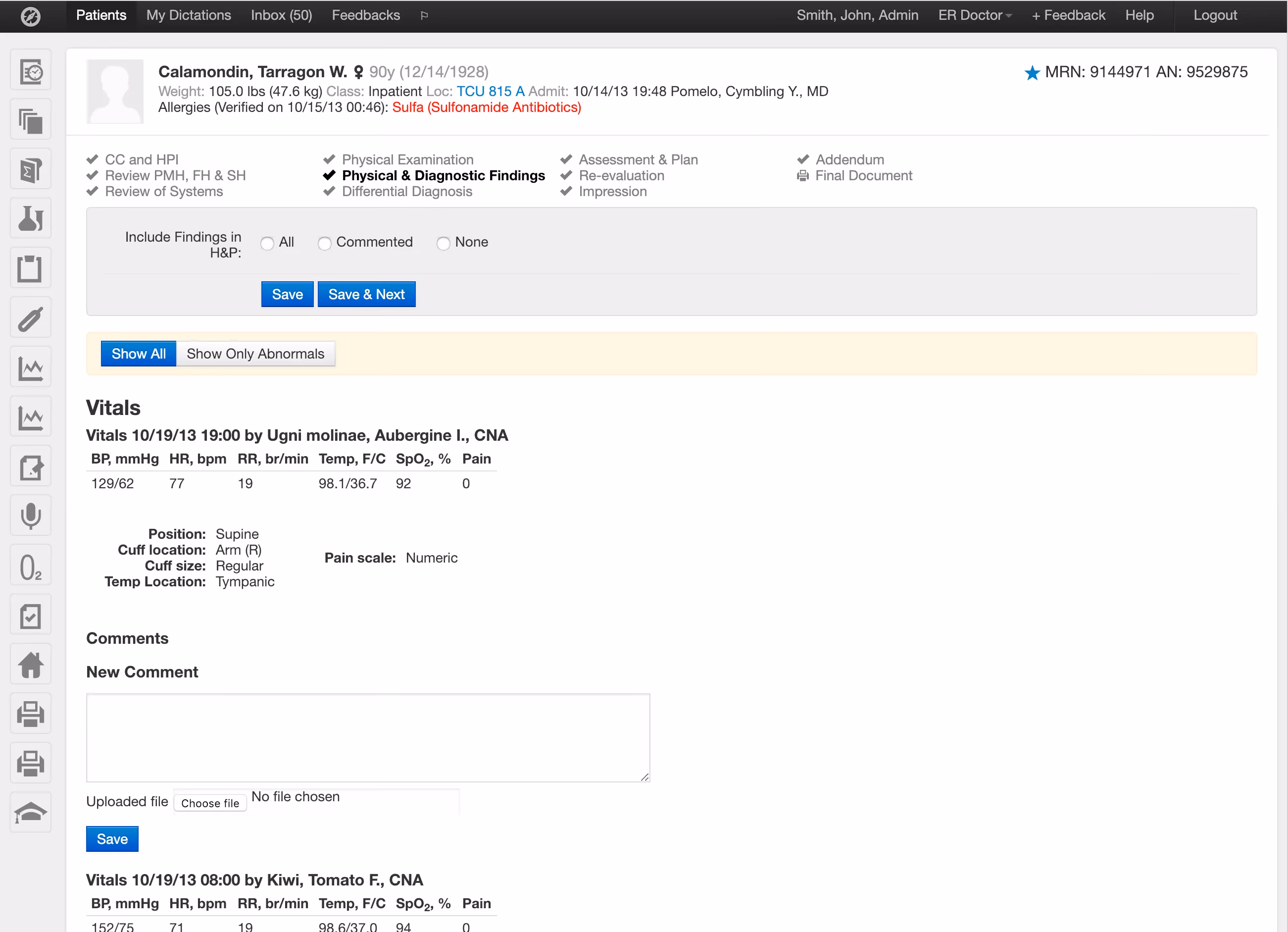Image resolution: width=1288 pixels, height=932 pixels.
Task: Click the 98.1/36.7 temperature value
Action: 347,484
